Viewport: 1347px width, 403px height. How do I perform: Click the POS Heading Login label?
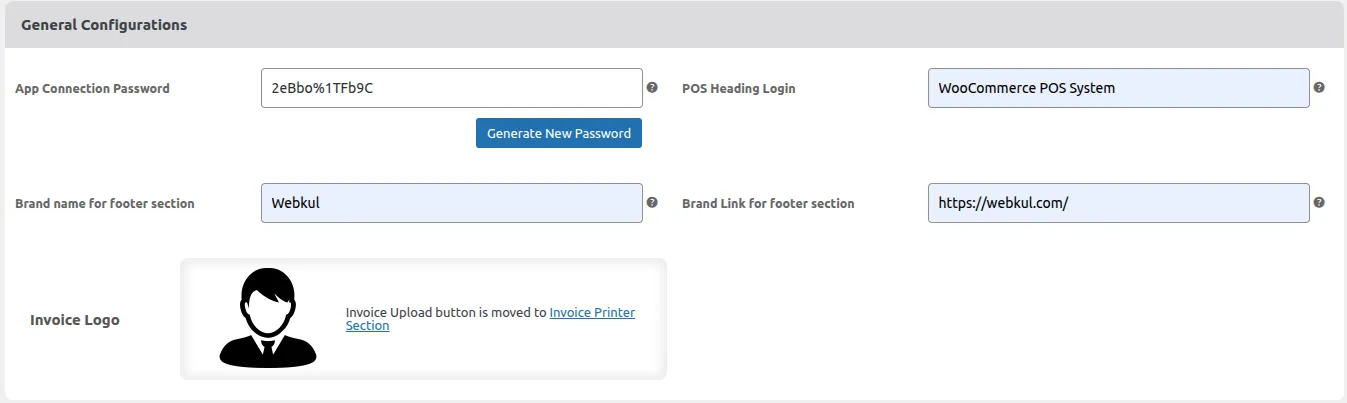pos(738,89)
